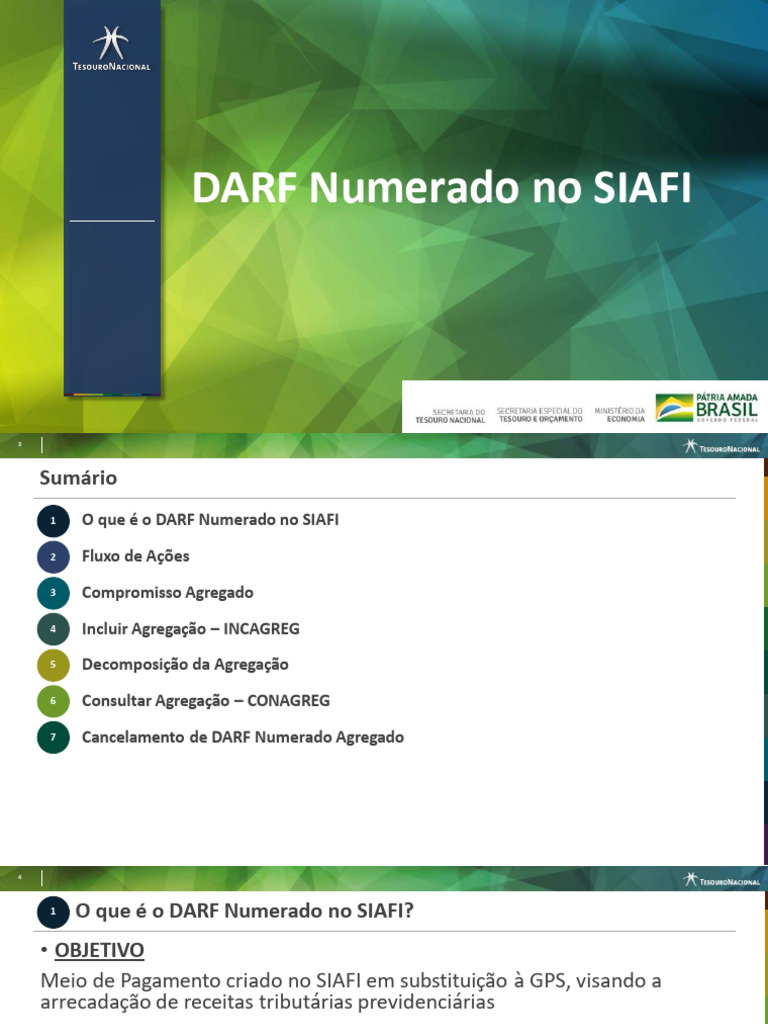
Task: Click the 'OBJETIVO' underlined heading
Action: [99, 950]
